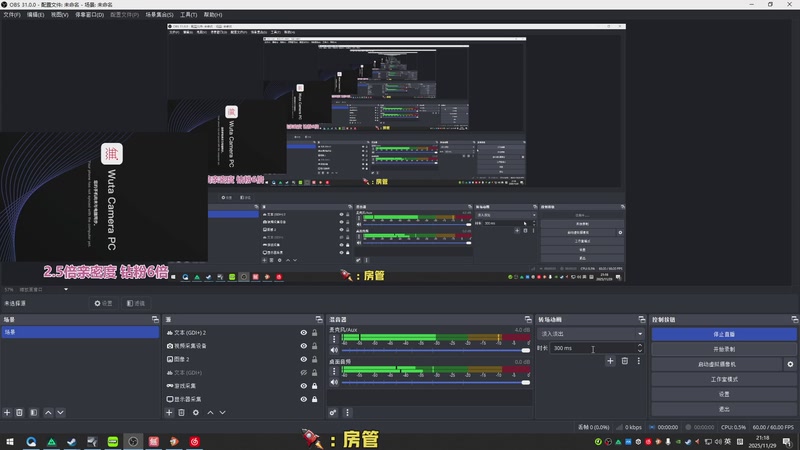
Task: Remove scene transition with trash icon
Action: [624, 361]
